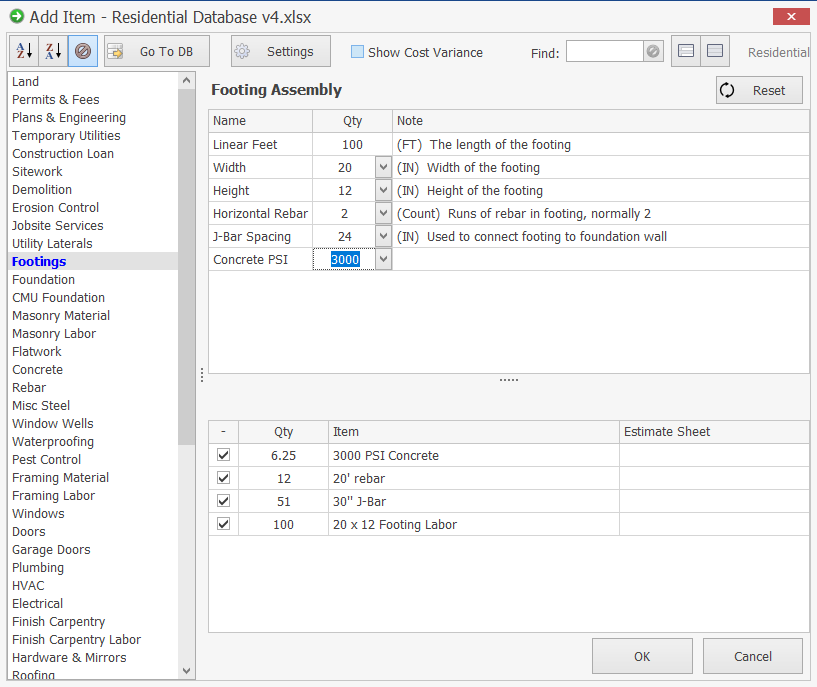Toggle the no-sort circle-slash icon
The width and height of the screenshot is (817, 687).
pyautogui.click(x=83, y=51)
